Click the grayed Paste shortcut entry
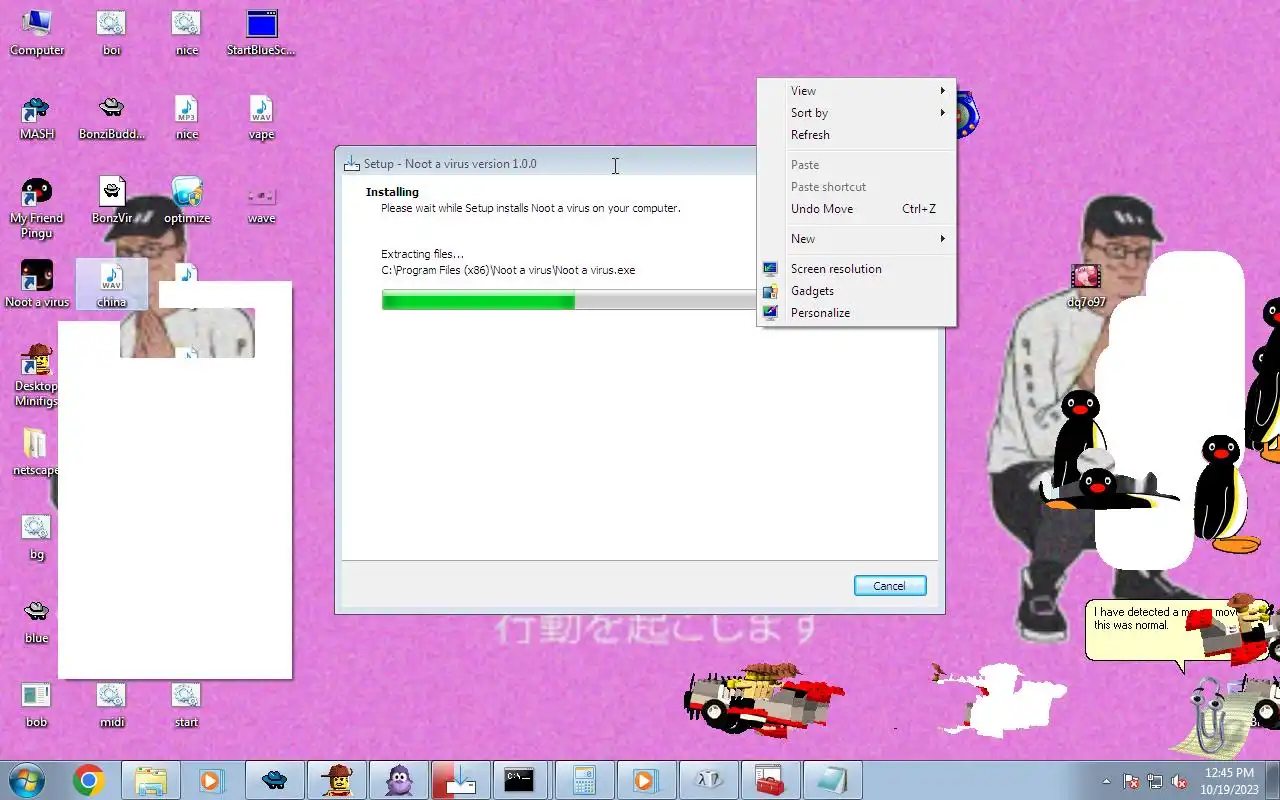The width and height of the screenshot is (1280, 800). pos(856,187)
